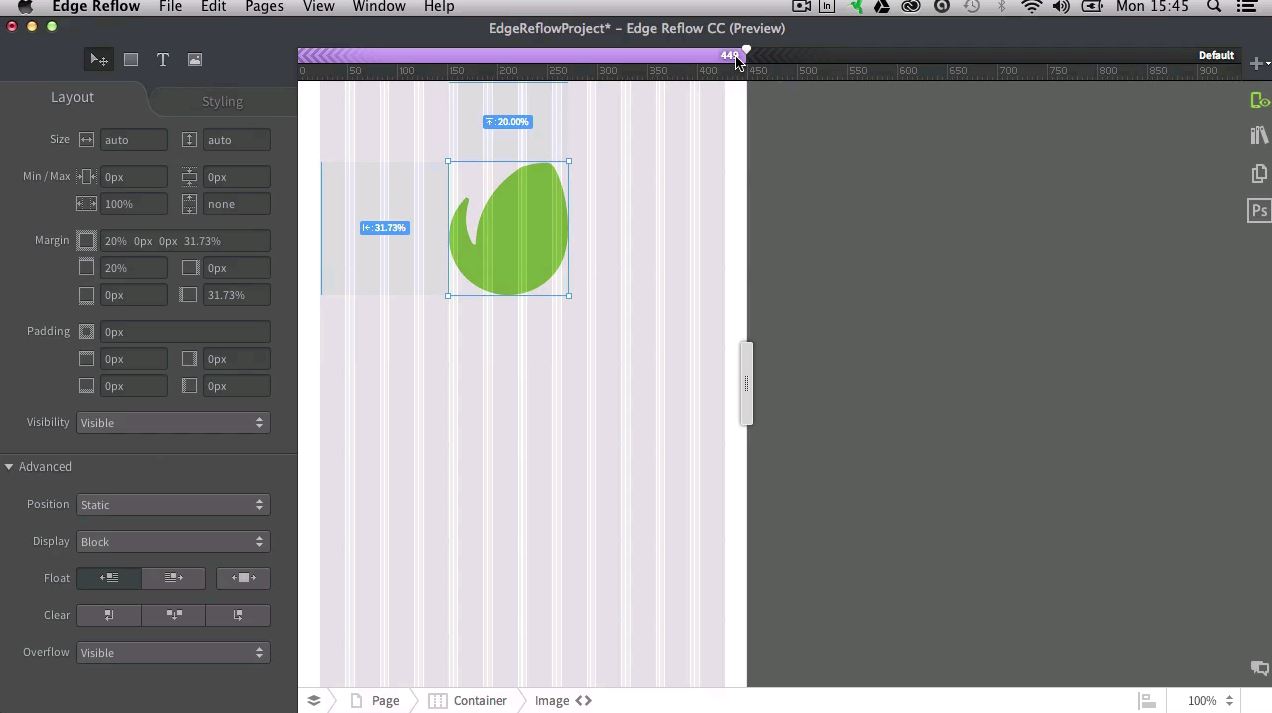
Task: Open Google Drive menu bar icon
Action: click(882, 6)
